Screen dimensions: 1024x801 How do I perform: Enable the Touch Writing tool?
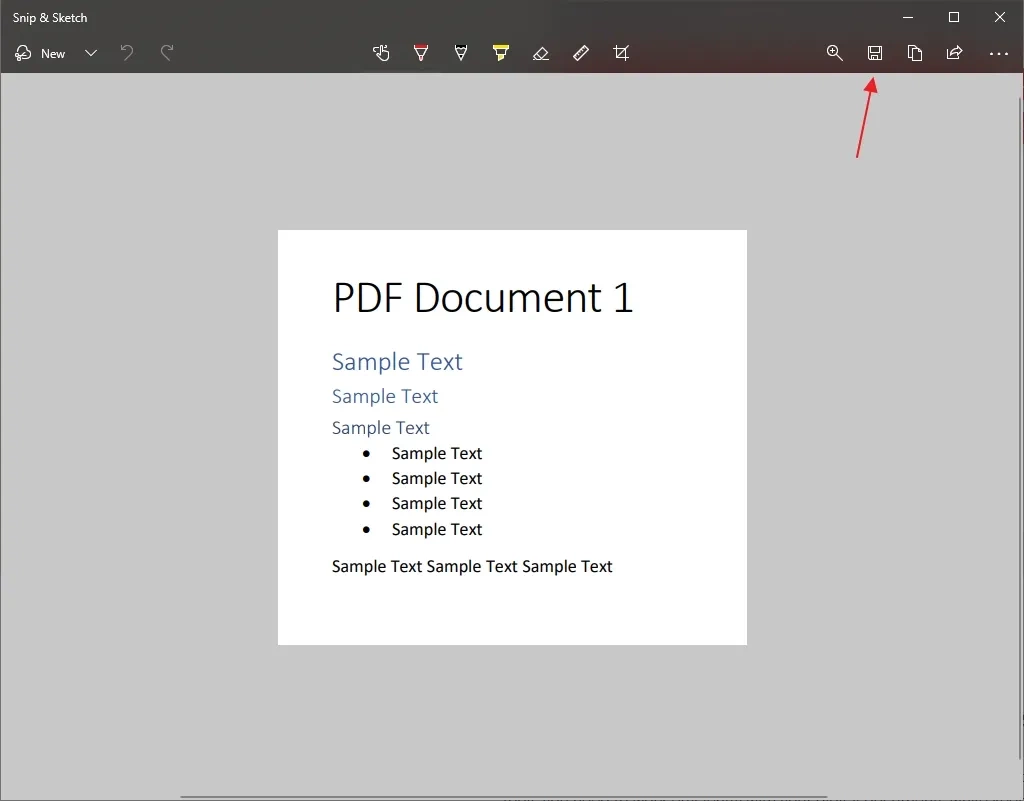click(x=381, y=53)
